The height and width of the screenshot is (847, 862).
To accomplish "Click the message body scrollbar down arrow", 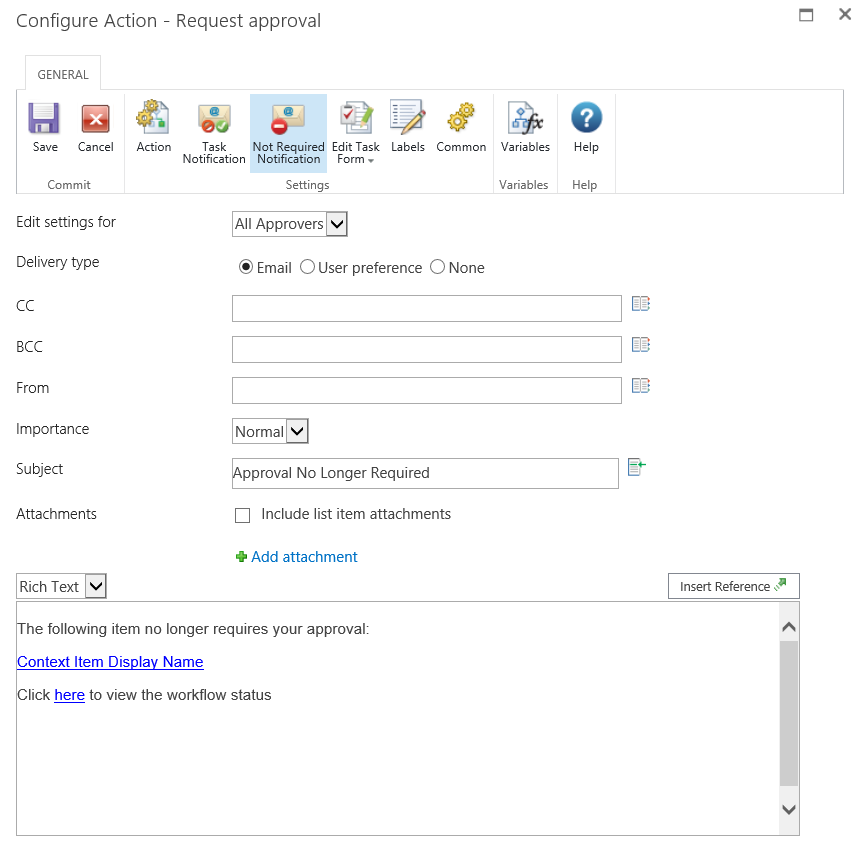I will tap(788, 808).
